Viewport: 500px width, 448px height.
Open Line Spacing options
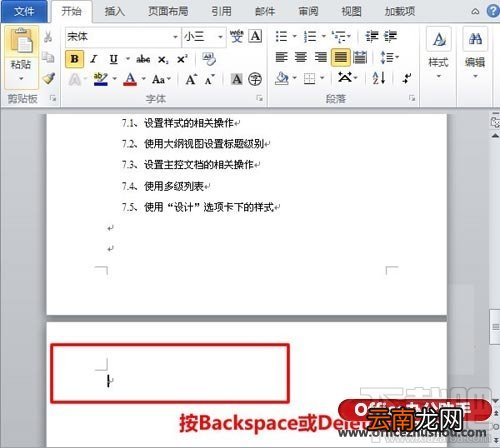[389, 57]
